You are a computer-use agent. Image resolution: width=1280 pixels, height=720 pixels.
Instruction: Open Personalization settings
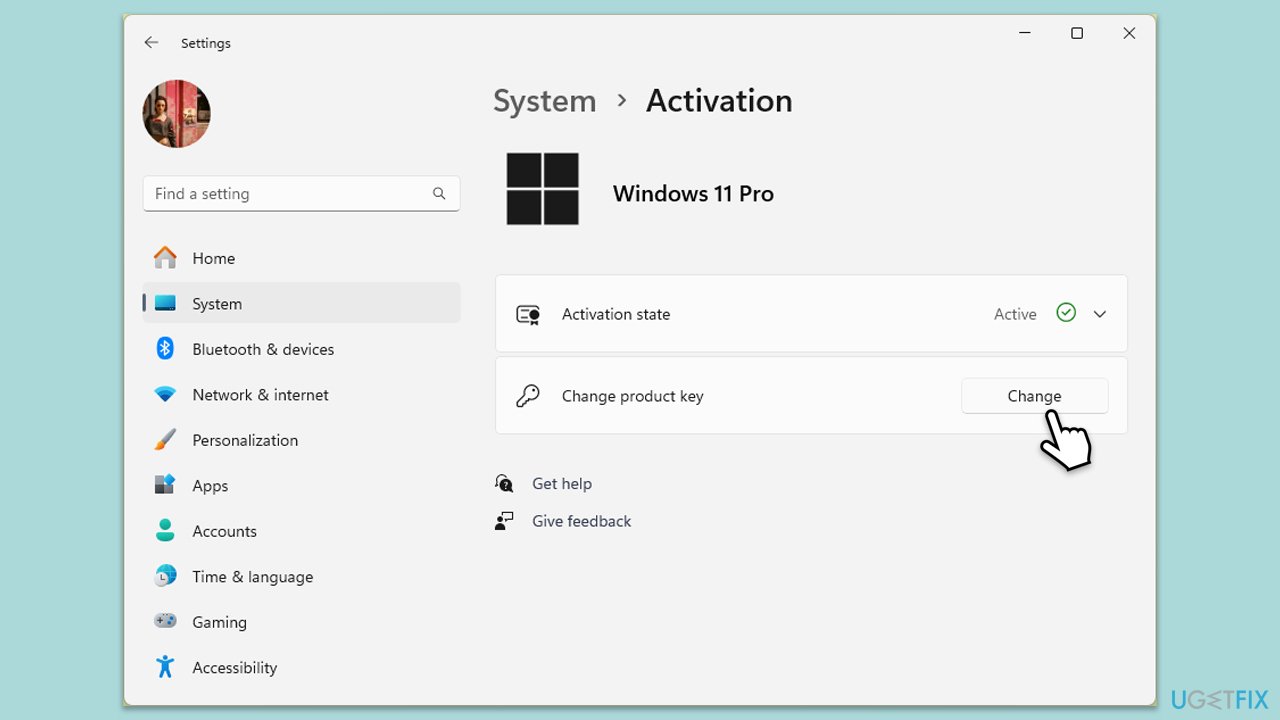point(301,440)
